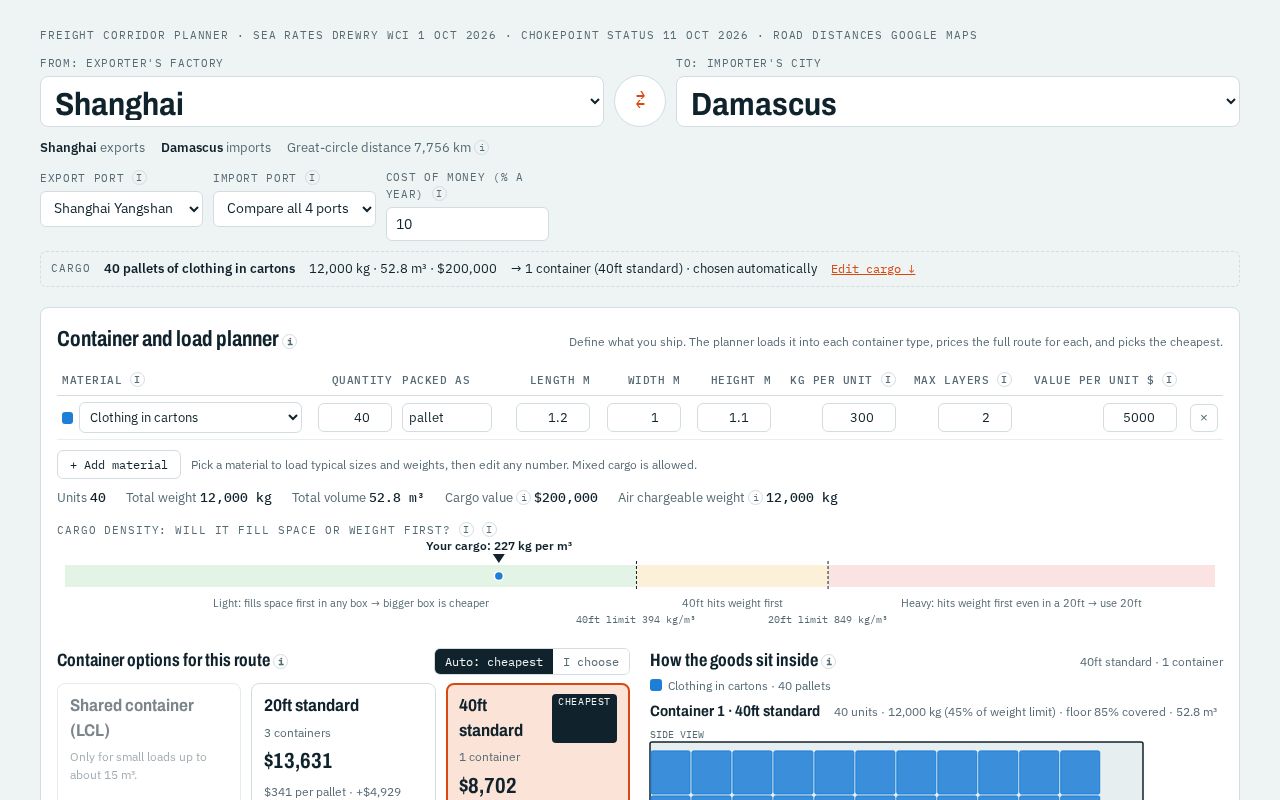Click the Edit cargo link
The width and height of the screenshot is (1280, 800).
[873, 269]
